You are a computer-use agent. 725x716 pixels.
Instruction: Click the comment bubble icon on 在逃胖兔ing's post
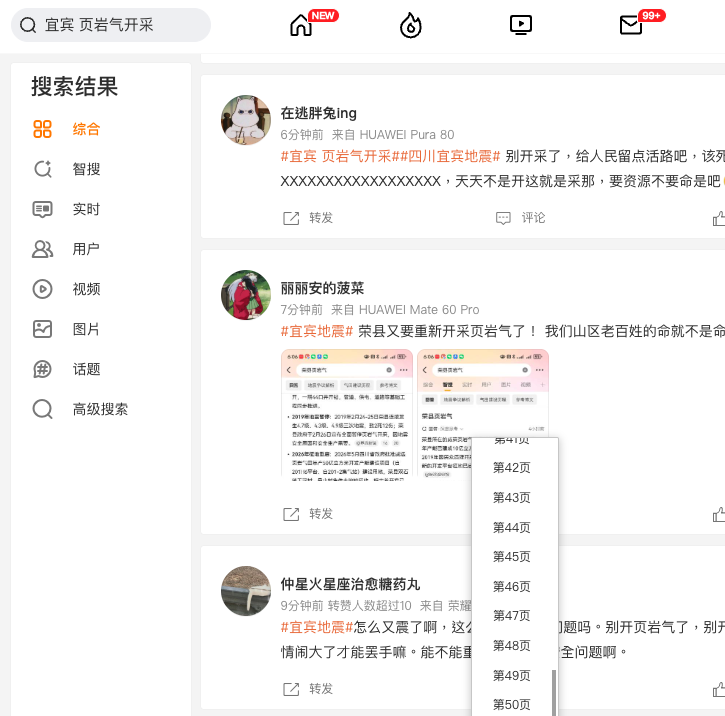pyautogui.click(x=503, y=218)
